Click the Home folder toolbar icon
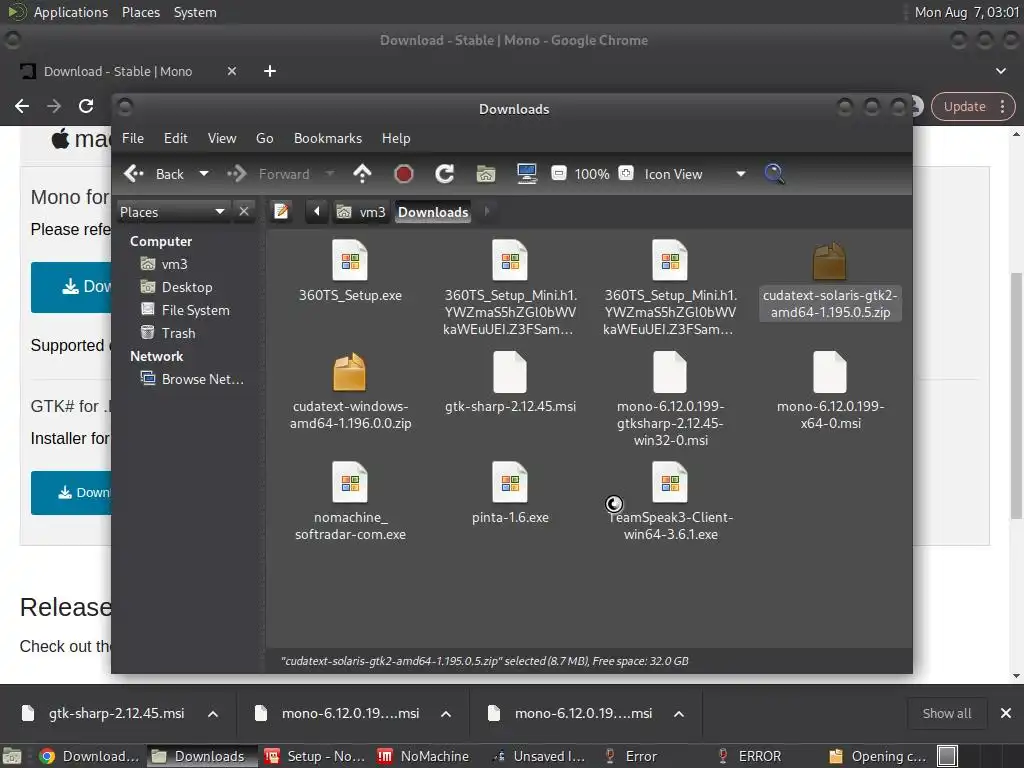Image resolution: width=1024 pixels, height=768 pixels. click(486, 174)
